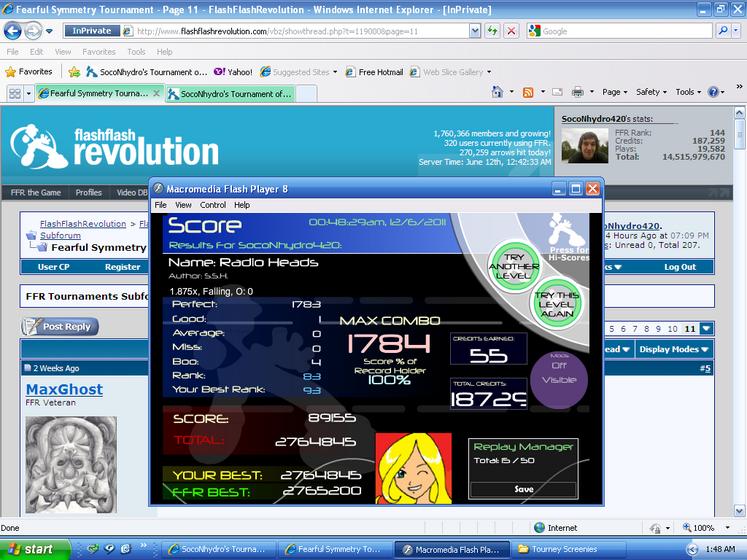Expand the Web Slice Gallery dropdown
Image resolution: width=747 pixels, height=560 pixels.
point(489,72)
